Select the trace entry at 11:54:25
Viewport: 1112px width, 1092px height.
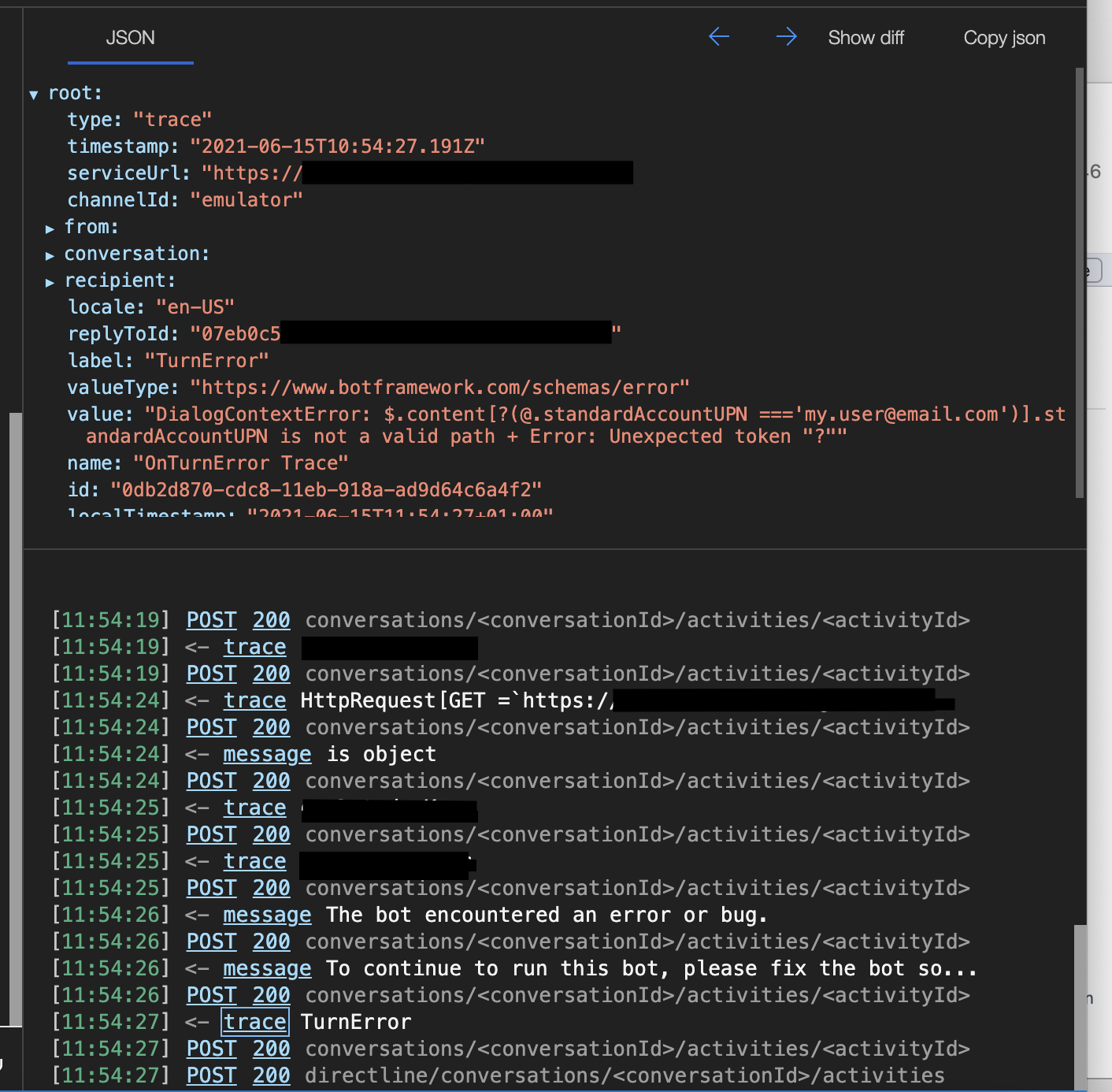254,807
